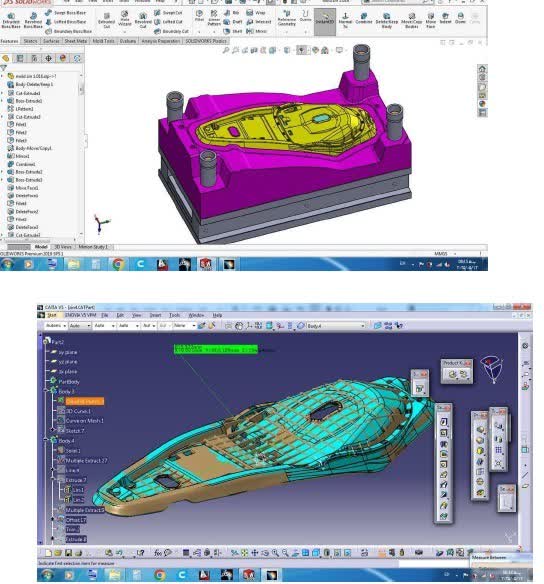Click the filter funnel above SolidWorks tree
The image size is (544, 584).
coord(4,68)
